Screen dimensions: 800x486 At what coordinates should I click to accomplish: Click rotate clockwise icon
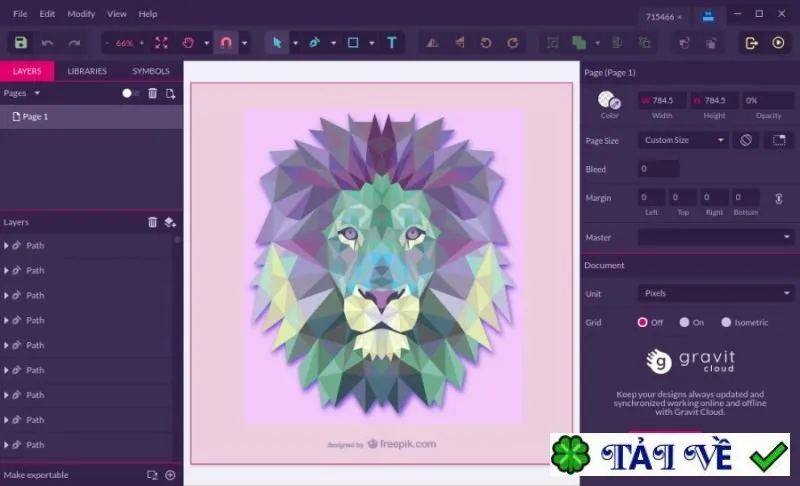(x=513, y=43)
